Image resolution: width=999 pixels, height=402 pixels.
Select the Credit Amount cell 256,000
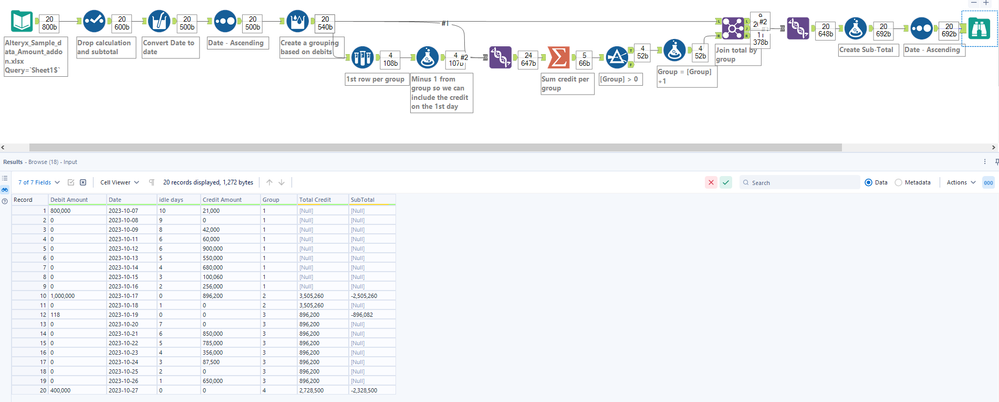[x=230, y=287]
